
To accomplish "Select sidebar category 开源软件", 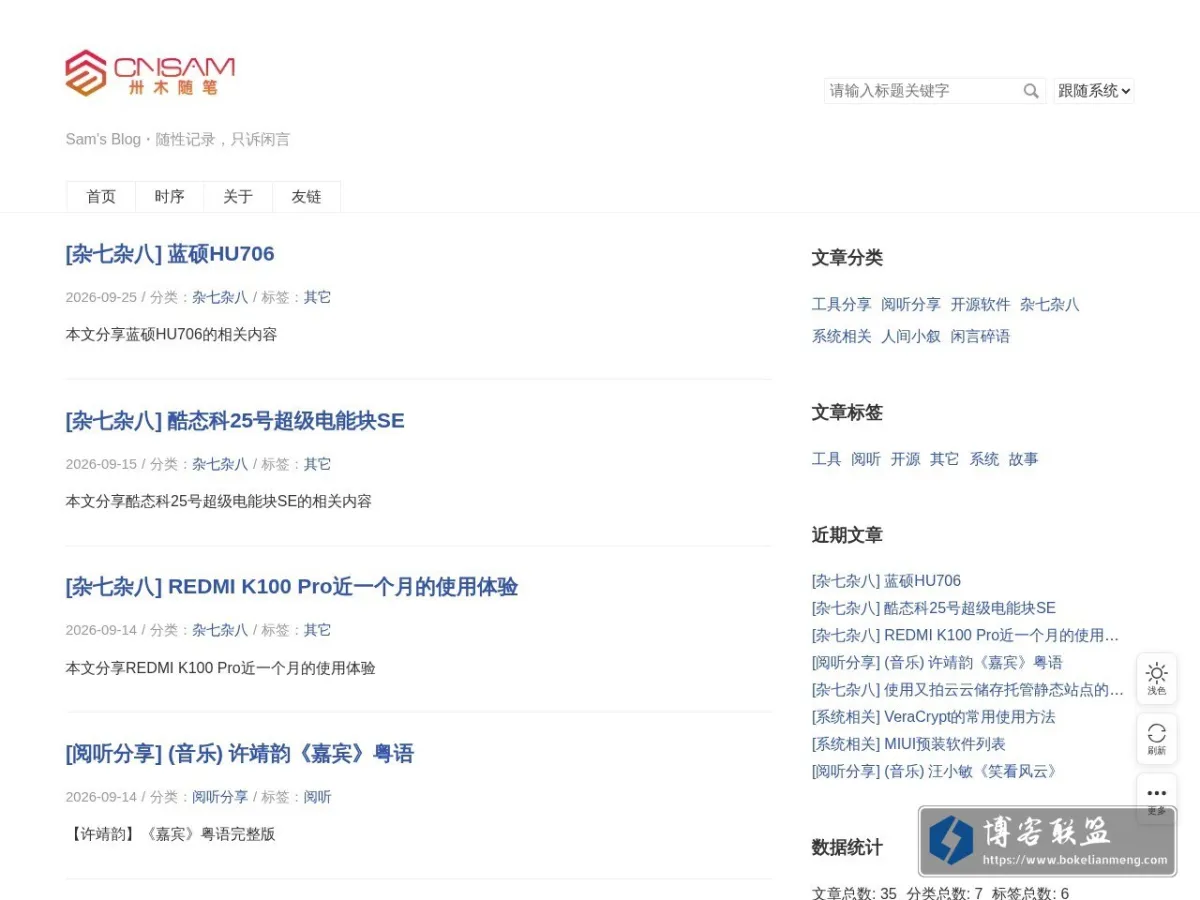I will click(x=980, y=304).
